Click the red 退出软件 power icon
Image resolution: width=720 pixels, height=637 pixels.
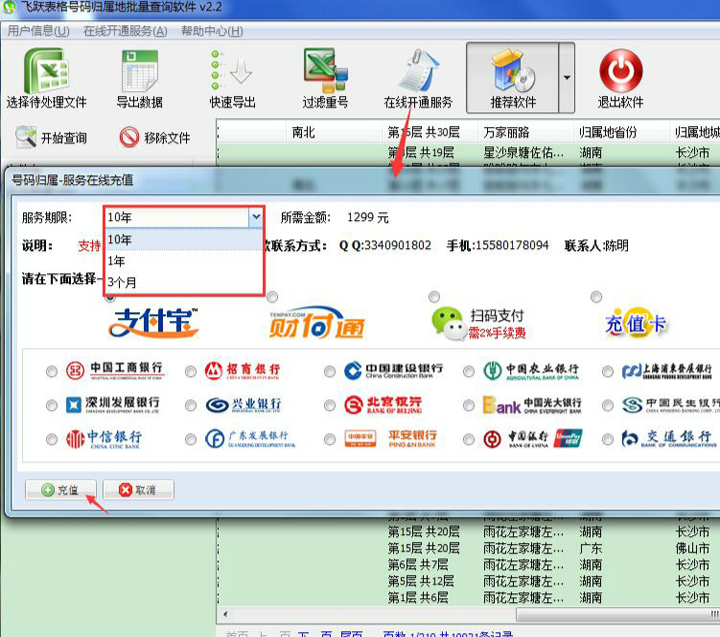(621, 71)
